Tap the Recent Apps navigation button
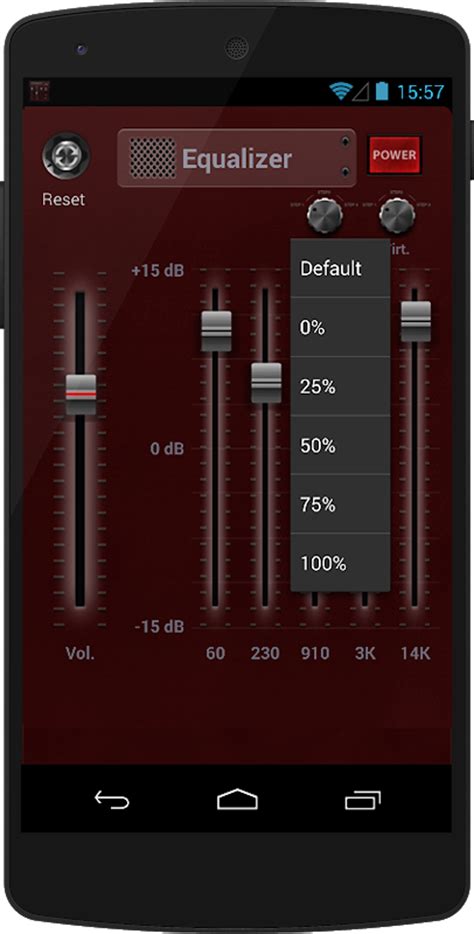The height and width of the screenshot is (934, 474). point(363,799)
